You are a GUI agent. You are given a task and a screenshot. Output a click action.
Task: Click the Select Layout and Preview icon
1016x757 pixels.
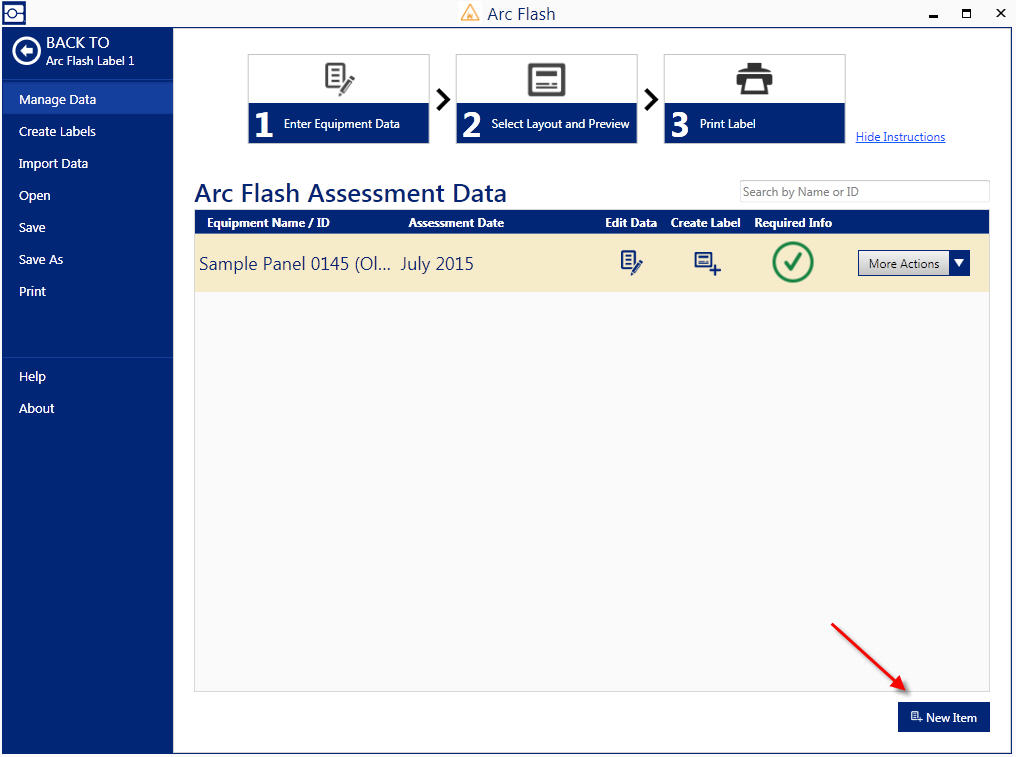(x=546, y=79)
